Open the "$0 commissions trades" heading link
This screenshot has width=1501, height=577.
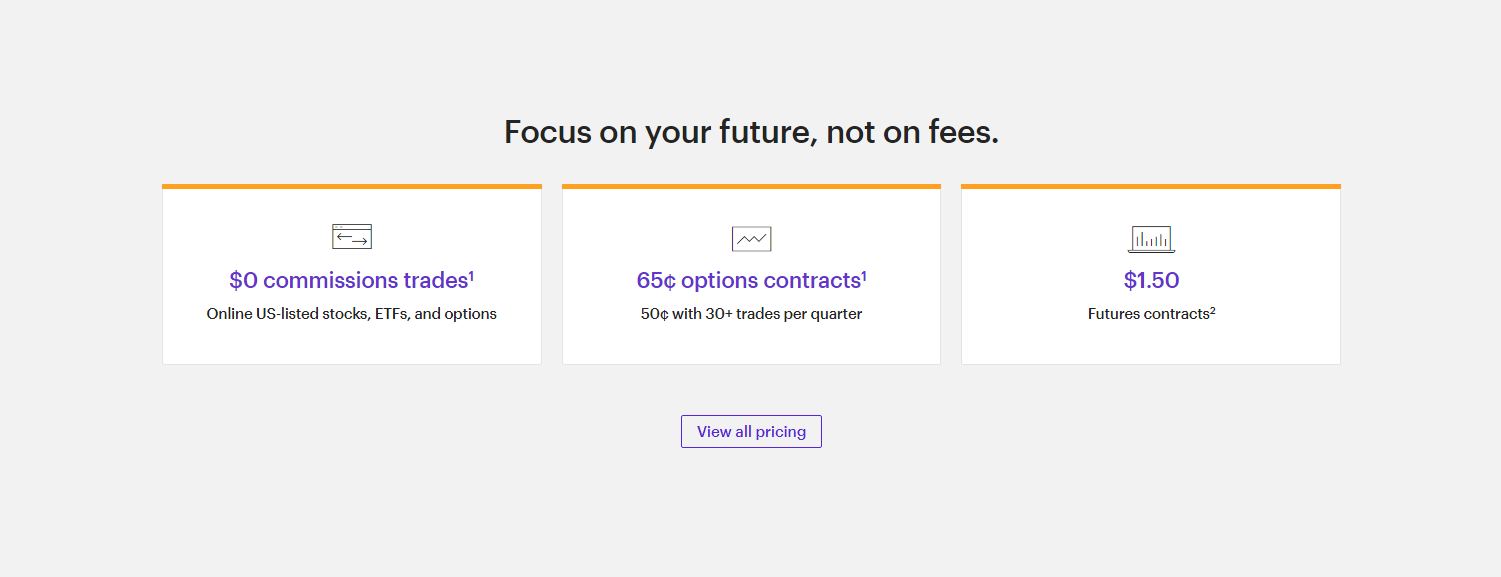347,281
